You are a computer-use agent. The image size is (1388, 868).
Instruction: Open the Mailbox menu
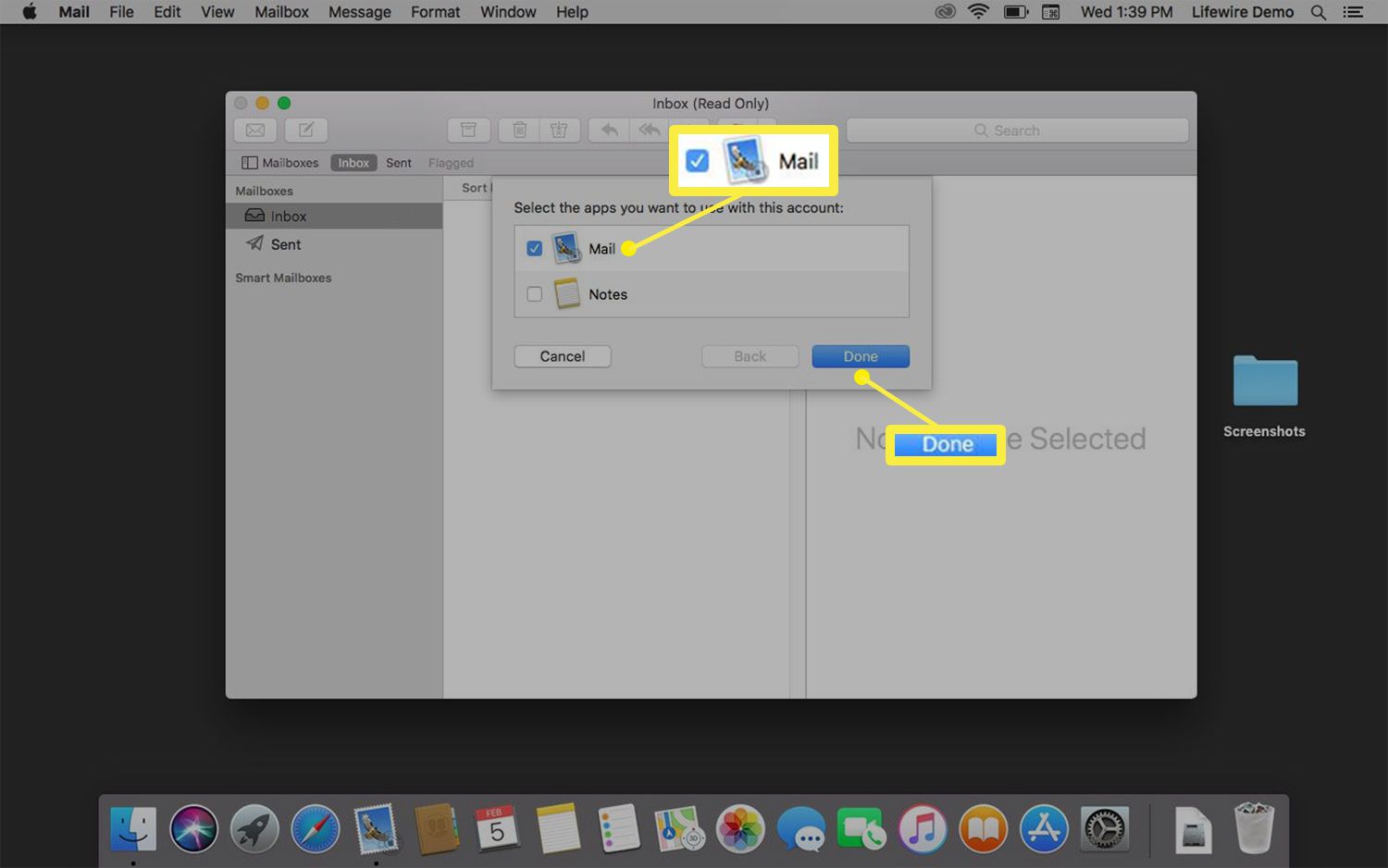coord(281,12)
